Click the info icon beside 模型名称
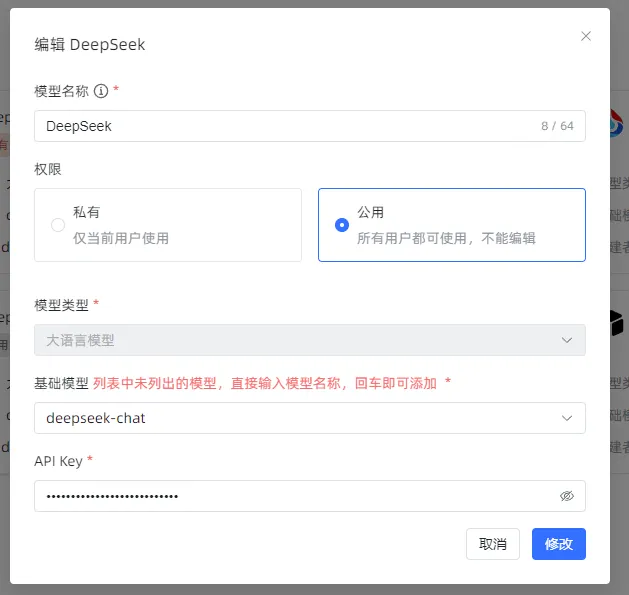 (x=101, y=91)
